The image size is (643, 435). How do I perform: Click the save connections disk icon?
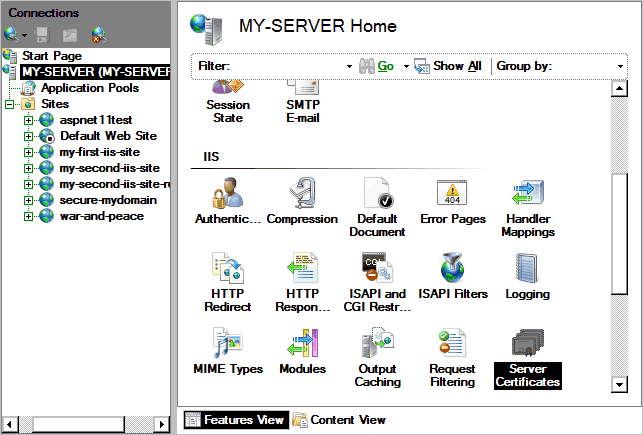tap(42, 35)
